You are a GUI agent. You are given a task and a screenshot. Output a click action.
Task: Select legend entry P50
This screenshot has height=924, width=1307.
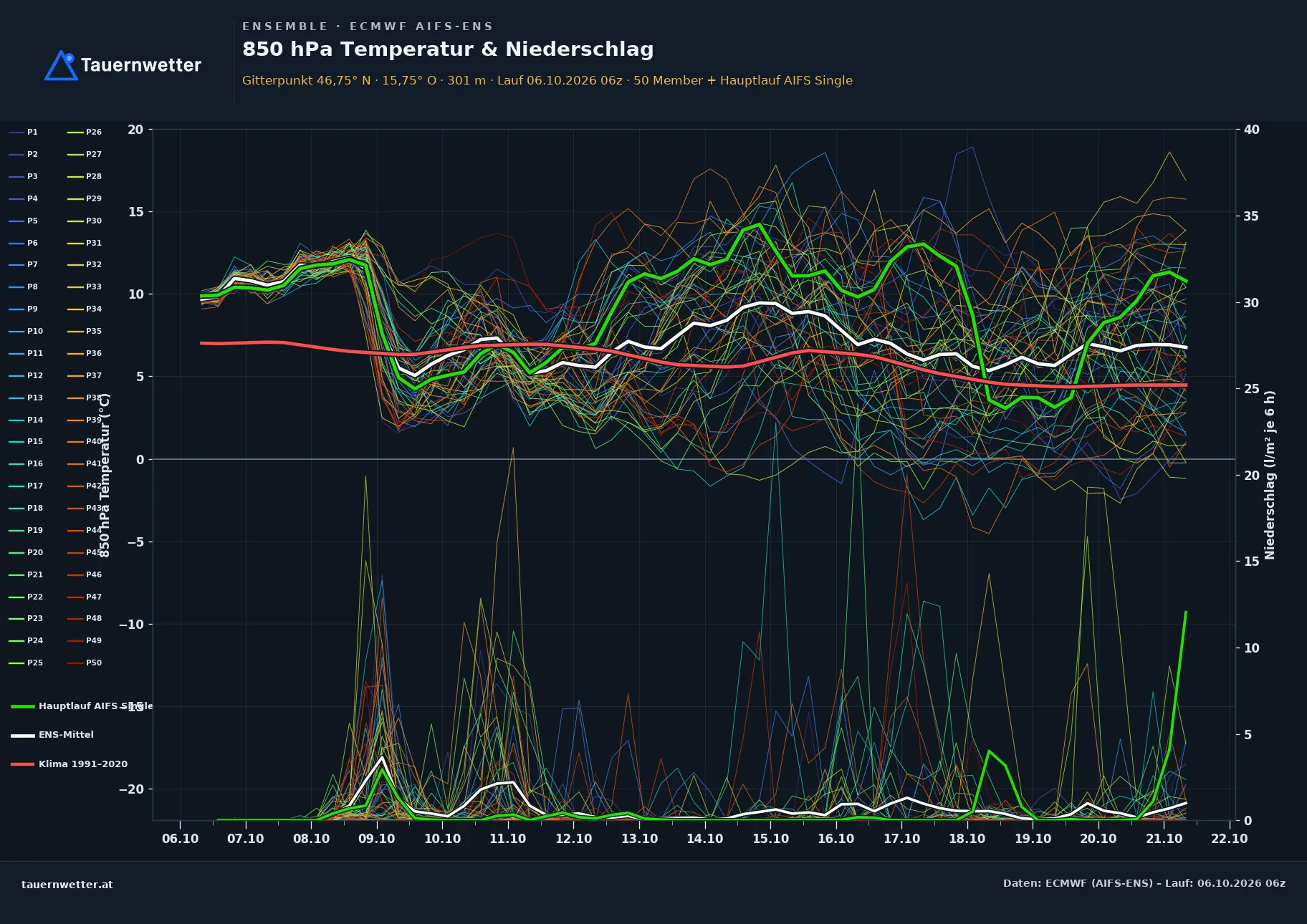pos(85,663)
